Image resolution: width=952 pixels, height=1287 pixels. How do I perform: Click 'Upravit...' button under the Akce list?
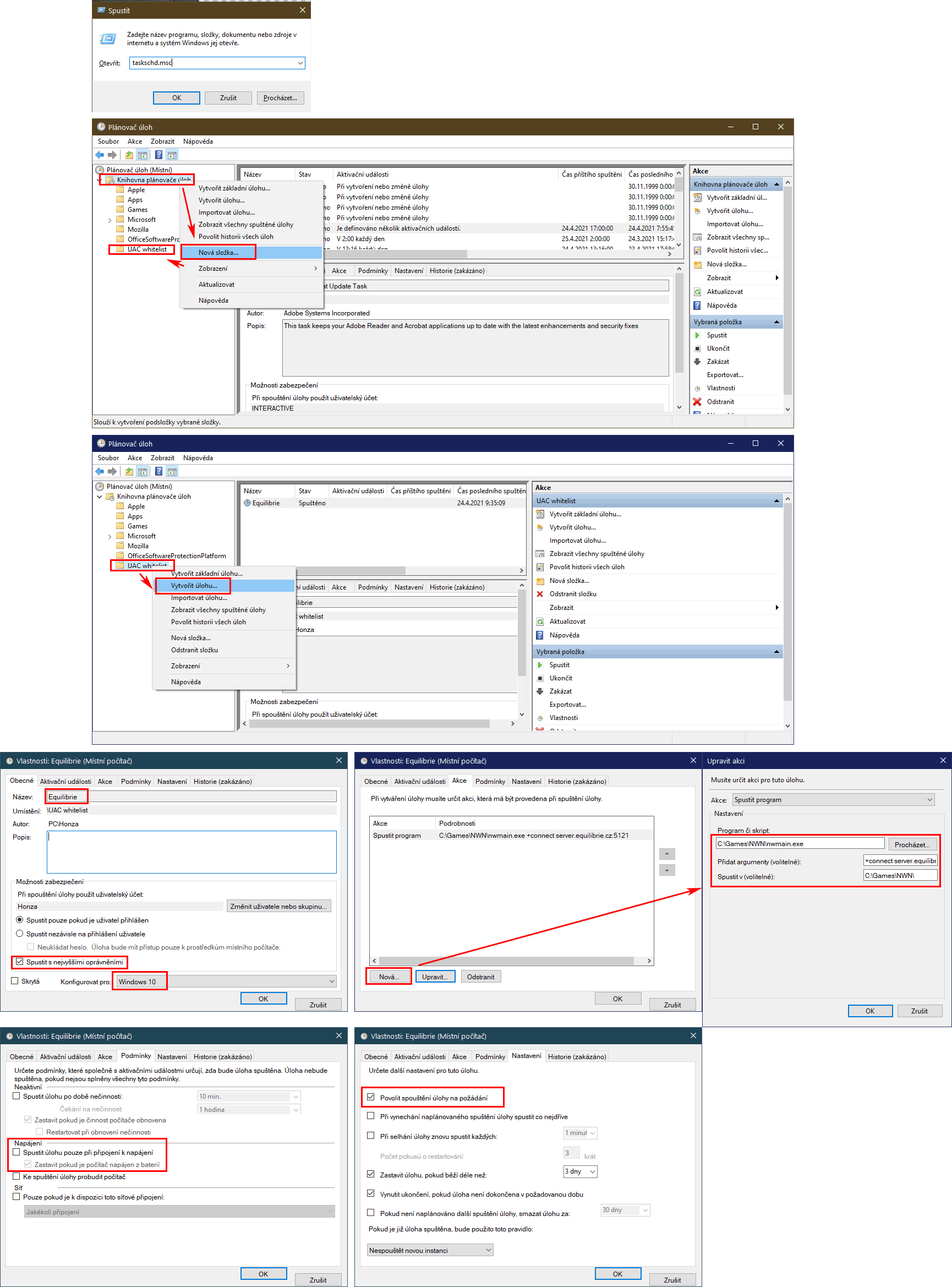click(x=435, y=977)
